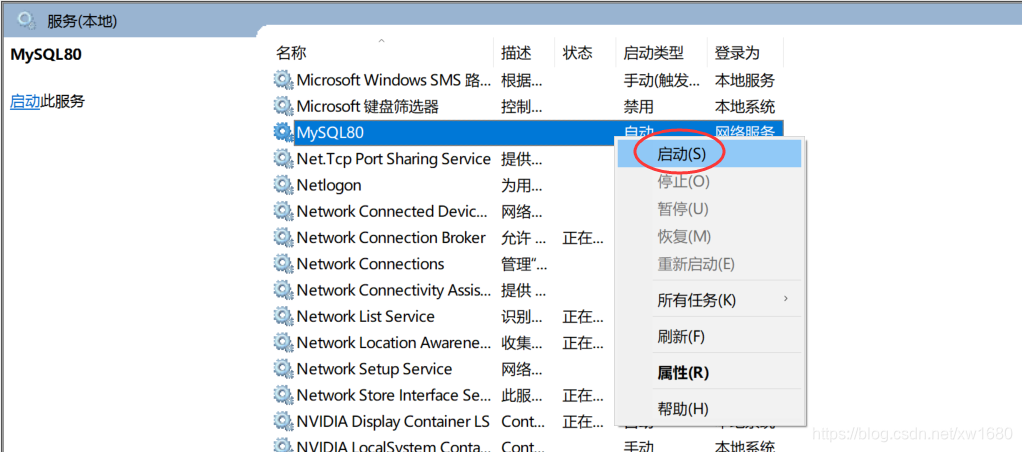Select the Net.Tcp Port Sharing Service row
This screenshot has width=1022, height=452.
pyautogui.click(x=394, y=159)
